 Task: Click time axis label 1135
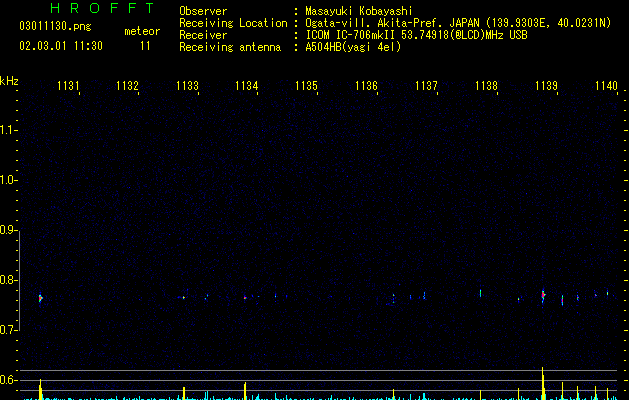306,86
